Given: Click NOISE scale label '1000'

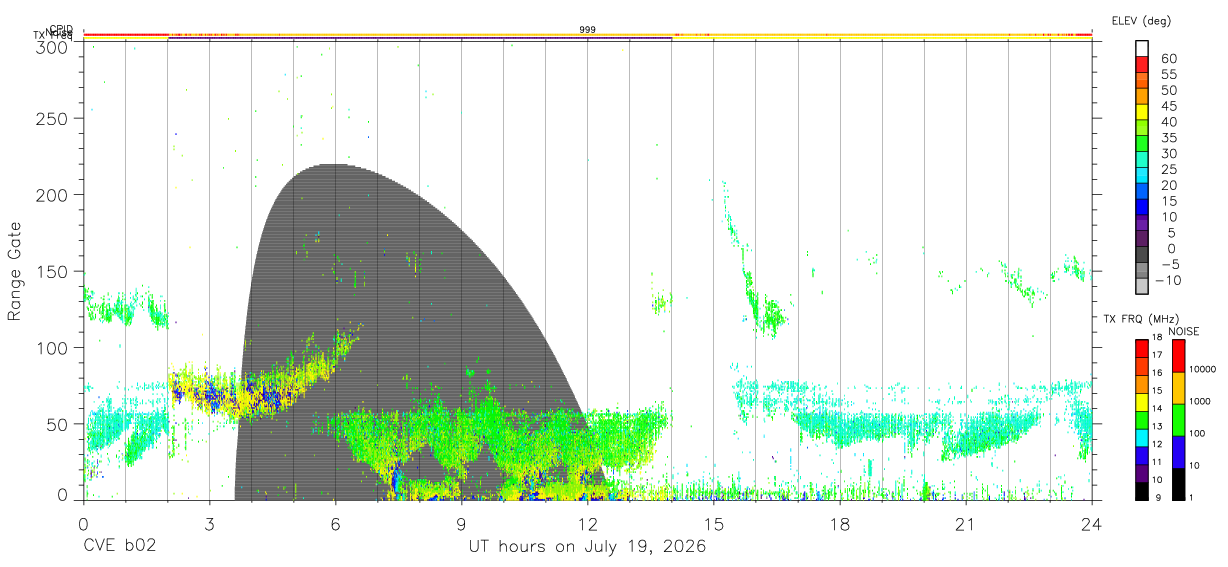Looking at the screenshot, I should click(1201, 402).
